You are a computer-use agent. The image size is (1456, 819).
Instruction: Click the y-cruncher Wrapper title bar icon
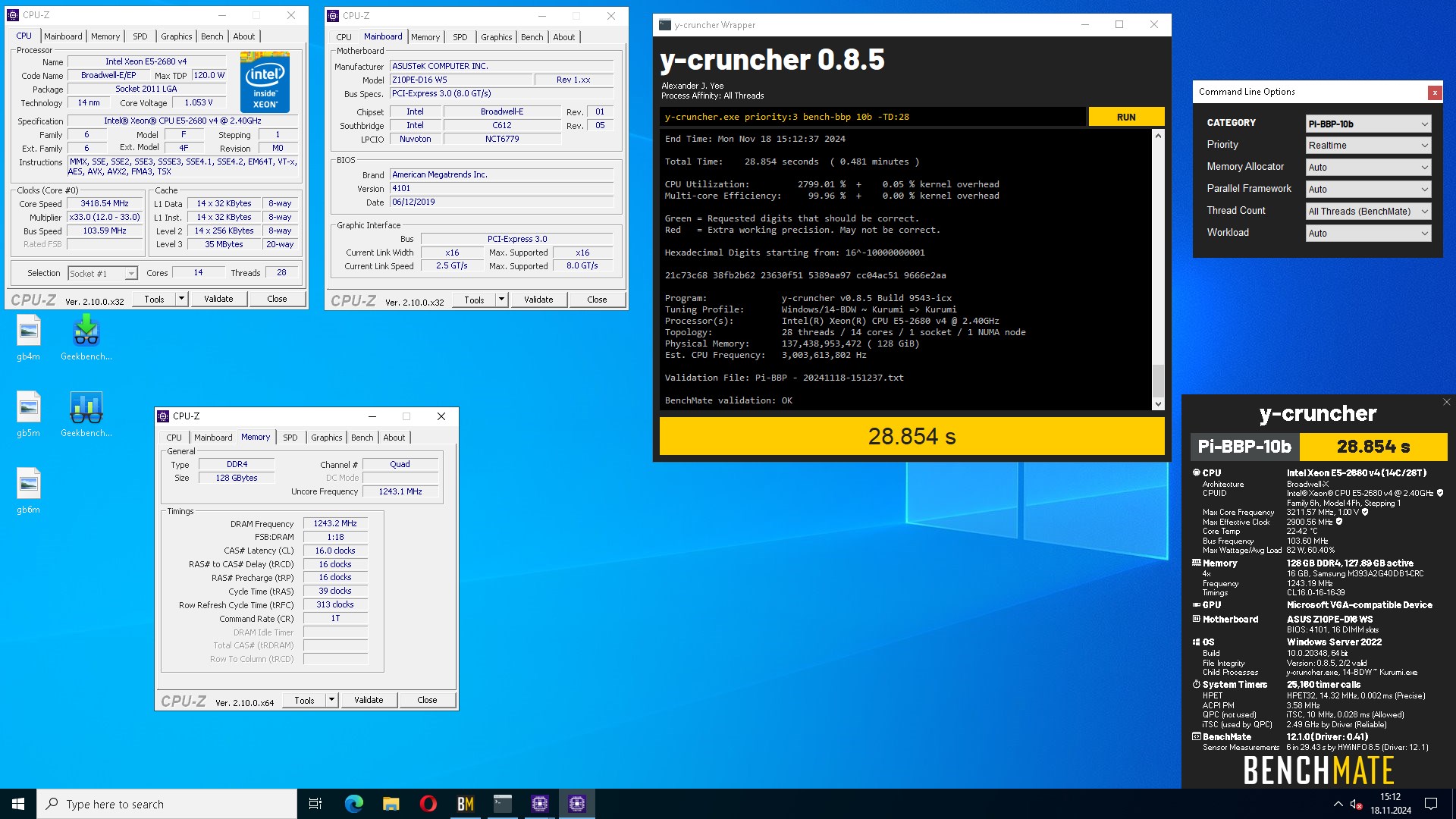pos(665,25)
